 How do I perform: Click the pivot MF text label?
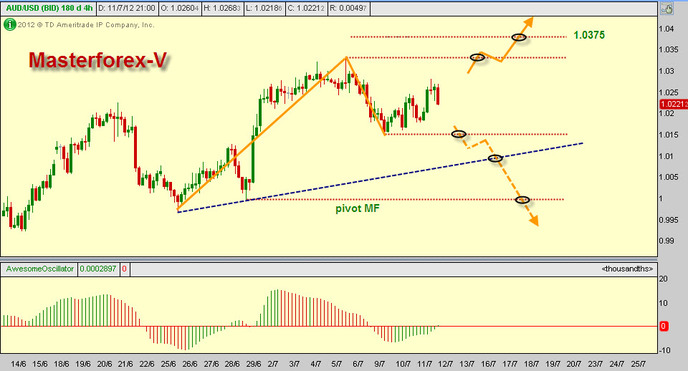(358, 209)
